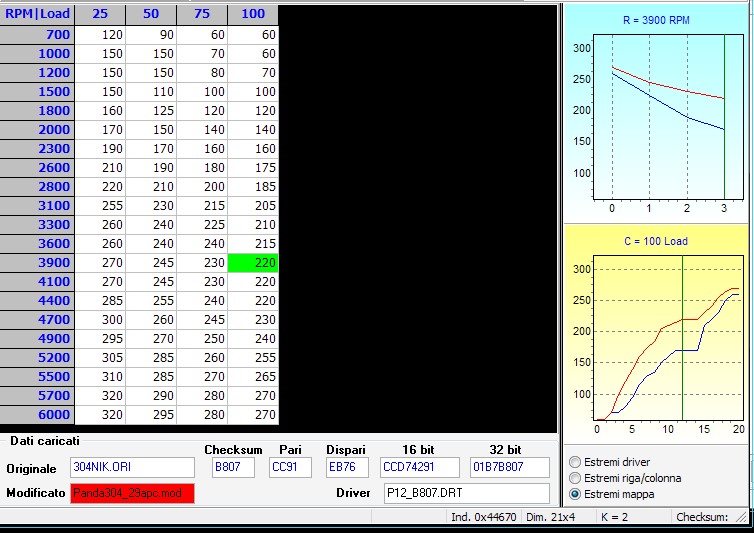Select row header 5500
The image size is (754, 533).
pos(37,377)
